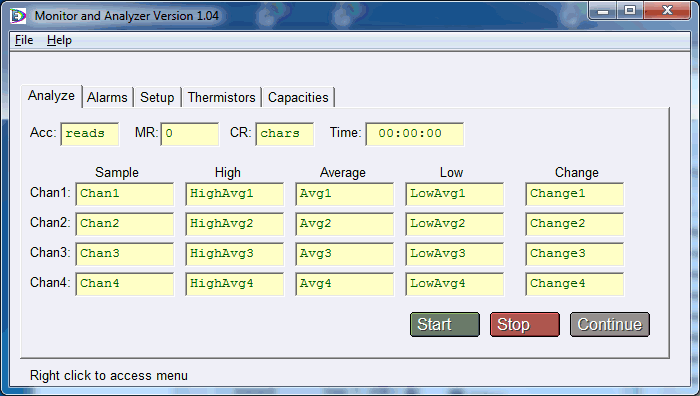
Task: Minimize the Monitor and Analyzer window
Action: (x=603, y=11)
